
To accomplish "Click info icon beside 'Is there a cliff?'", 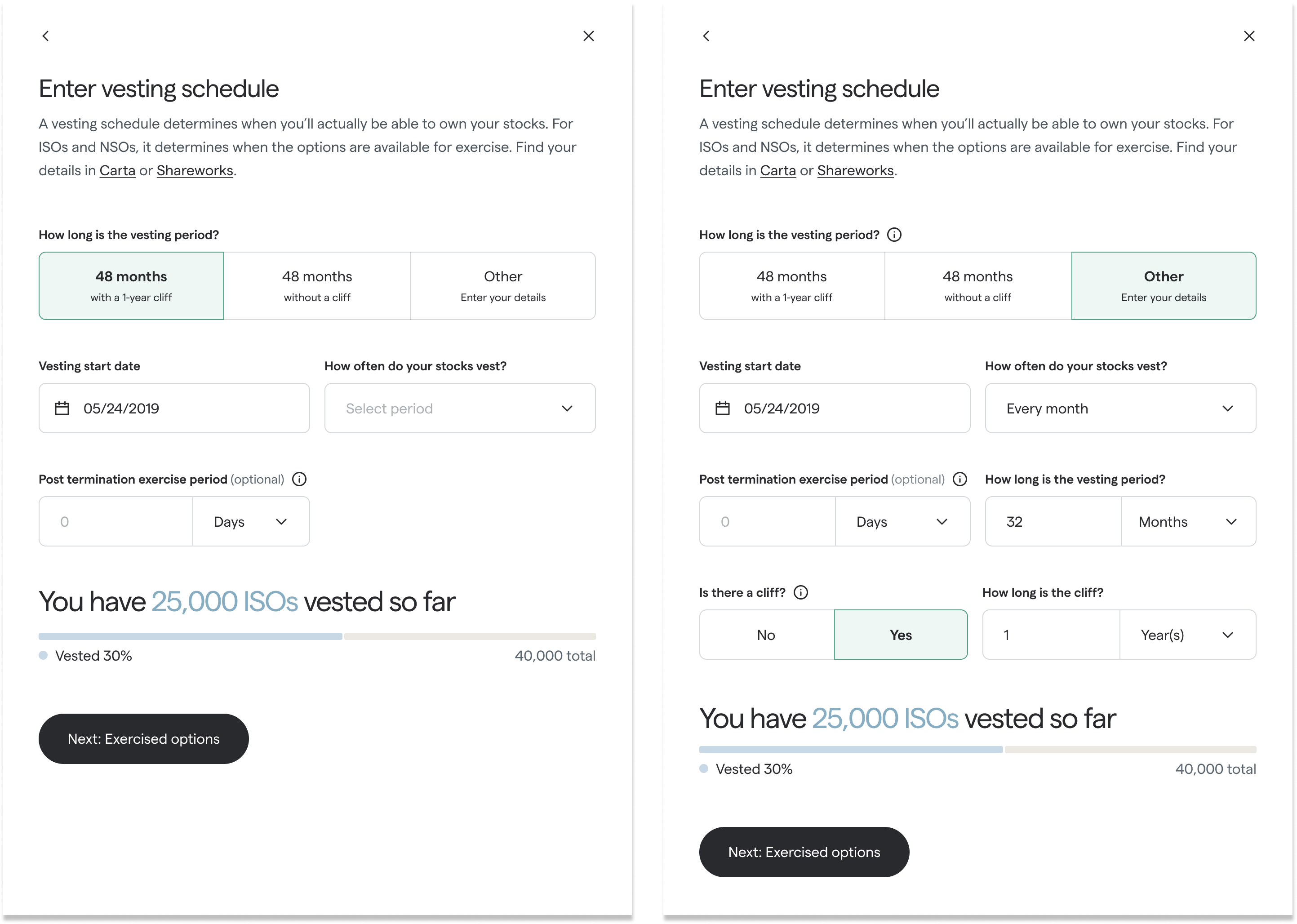I will coord(800,592).
